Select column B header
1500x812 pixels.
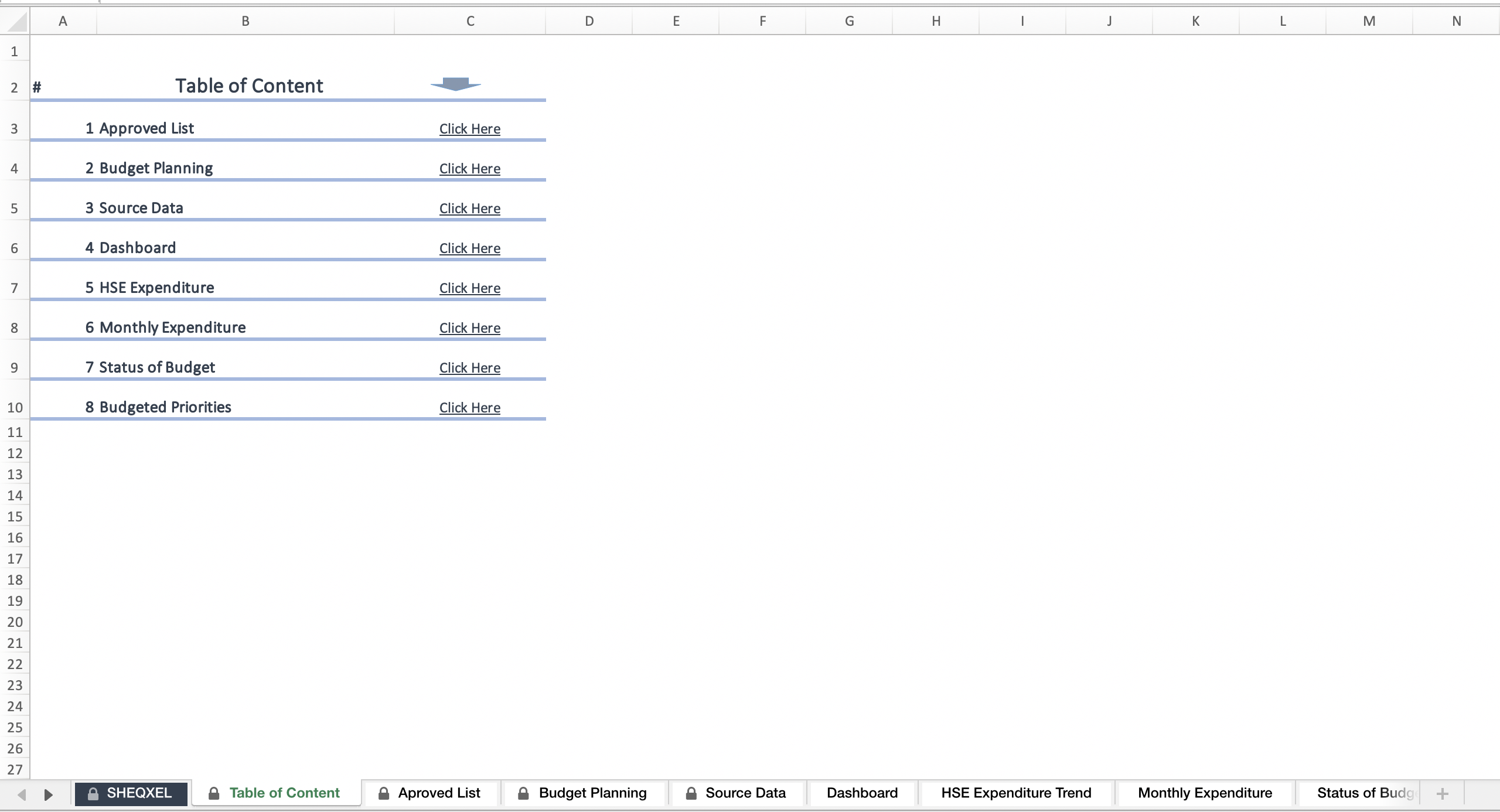coord(246,22)
